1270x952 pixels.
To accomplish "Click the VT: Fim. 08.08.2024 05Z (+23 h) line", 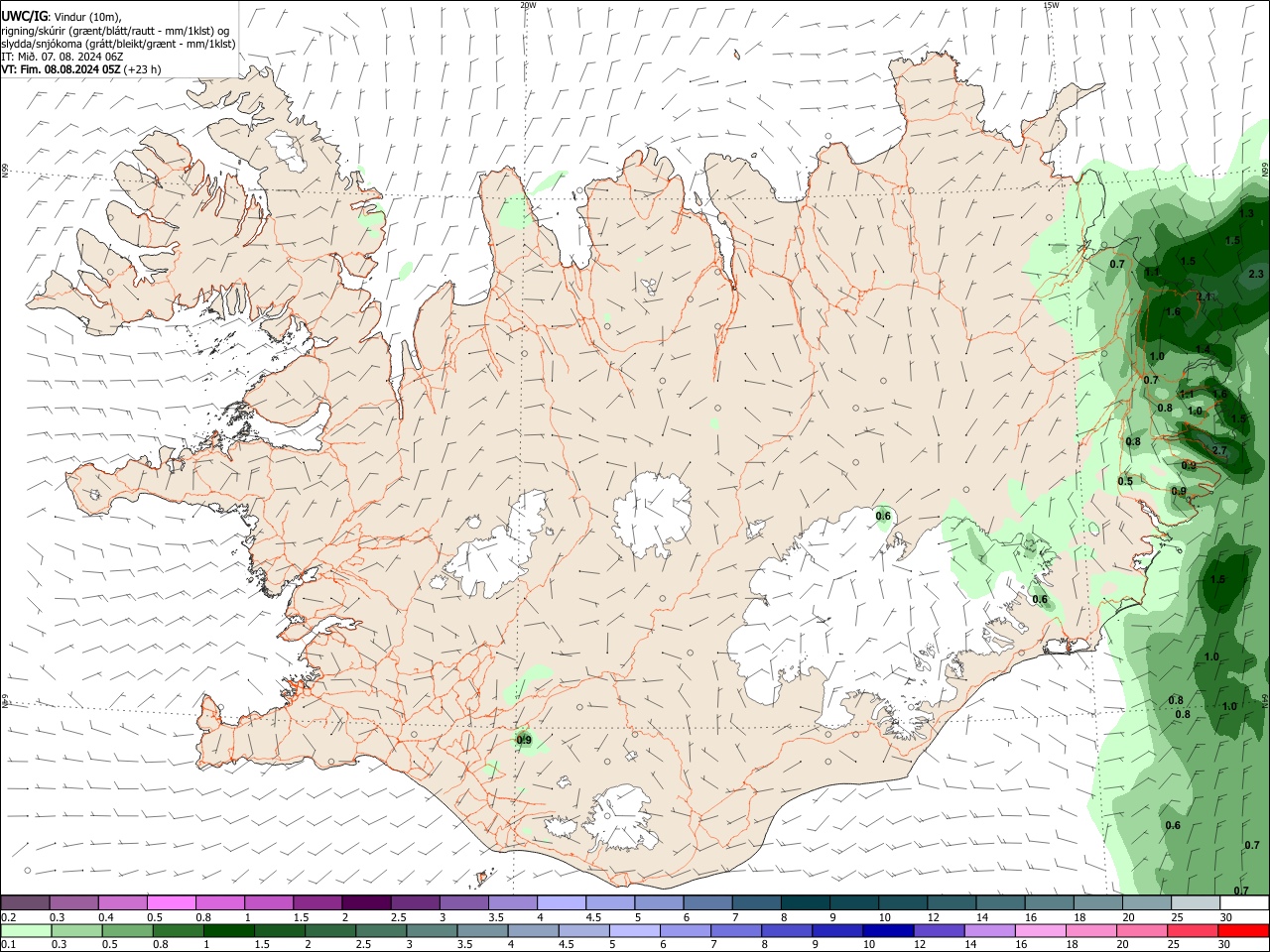I will [80, 69].
